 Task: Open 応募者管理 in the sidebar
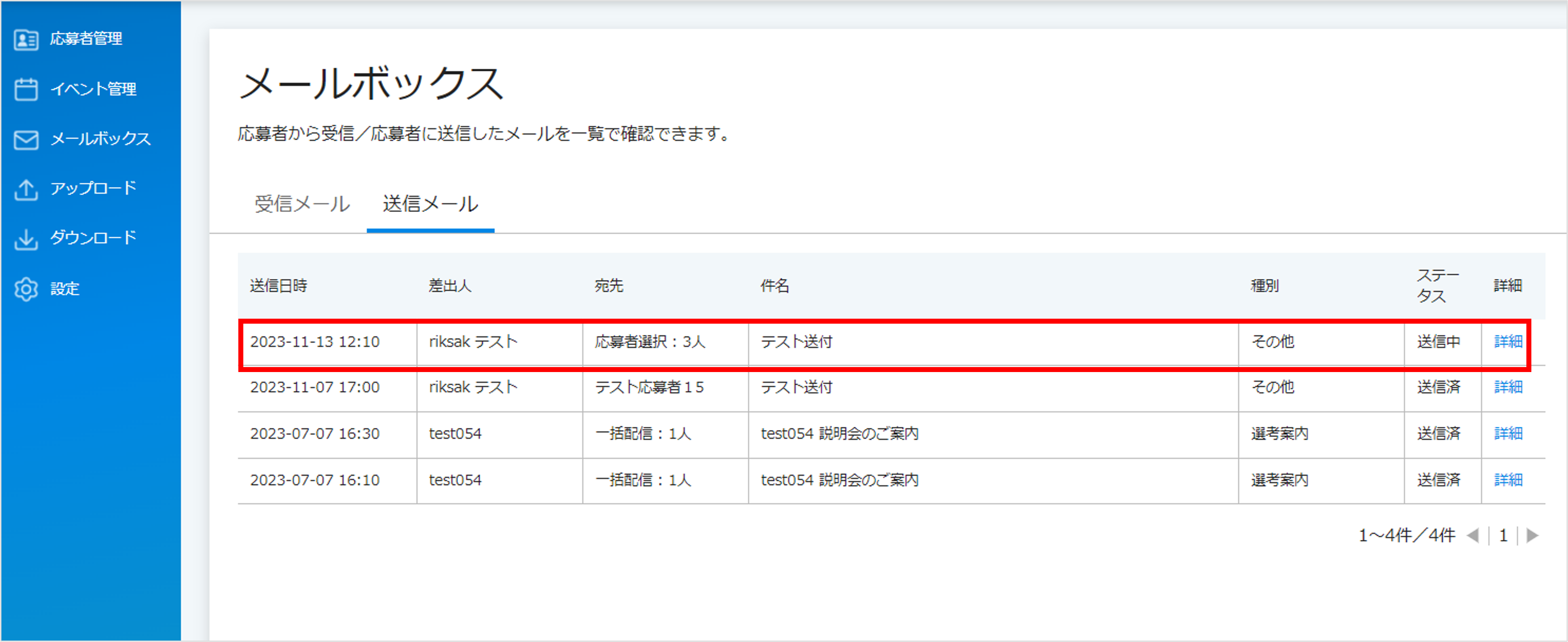click(x=86, y=39)
